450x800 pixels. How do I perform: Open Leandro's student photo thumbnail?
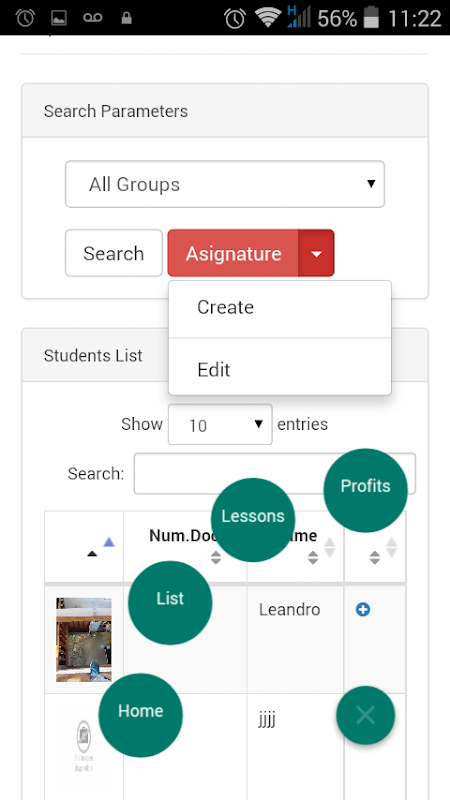(84, 640)
